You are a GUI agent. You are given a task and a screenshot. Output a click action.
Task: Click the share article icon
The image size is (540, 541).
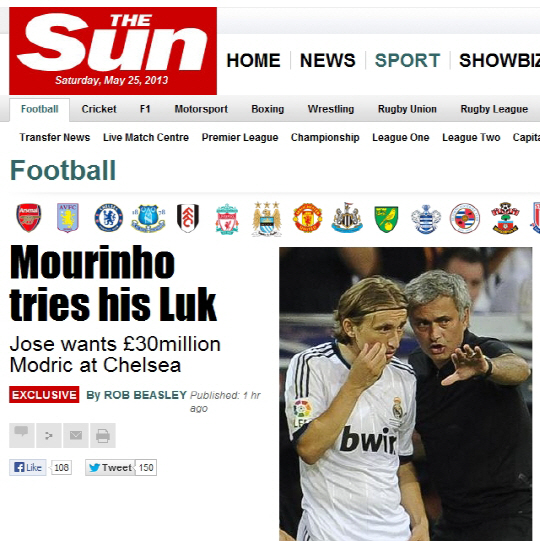point(49,435)
